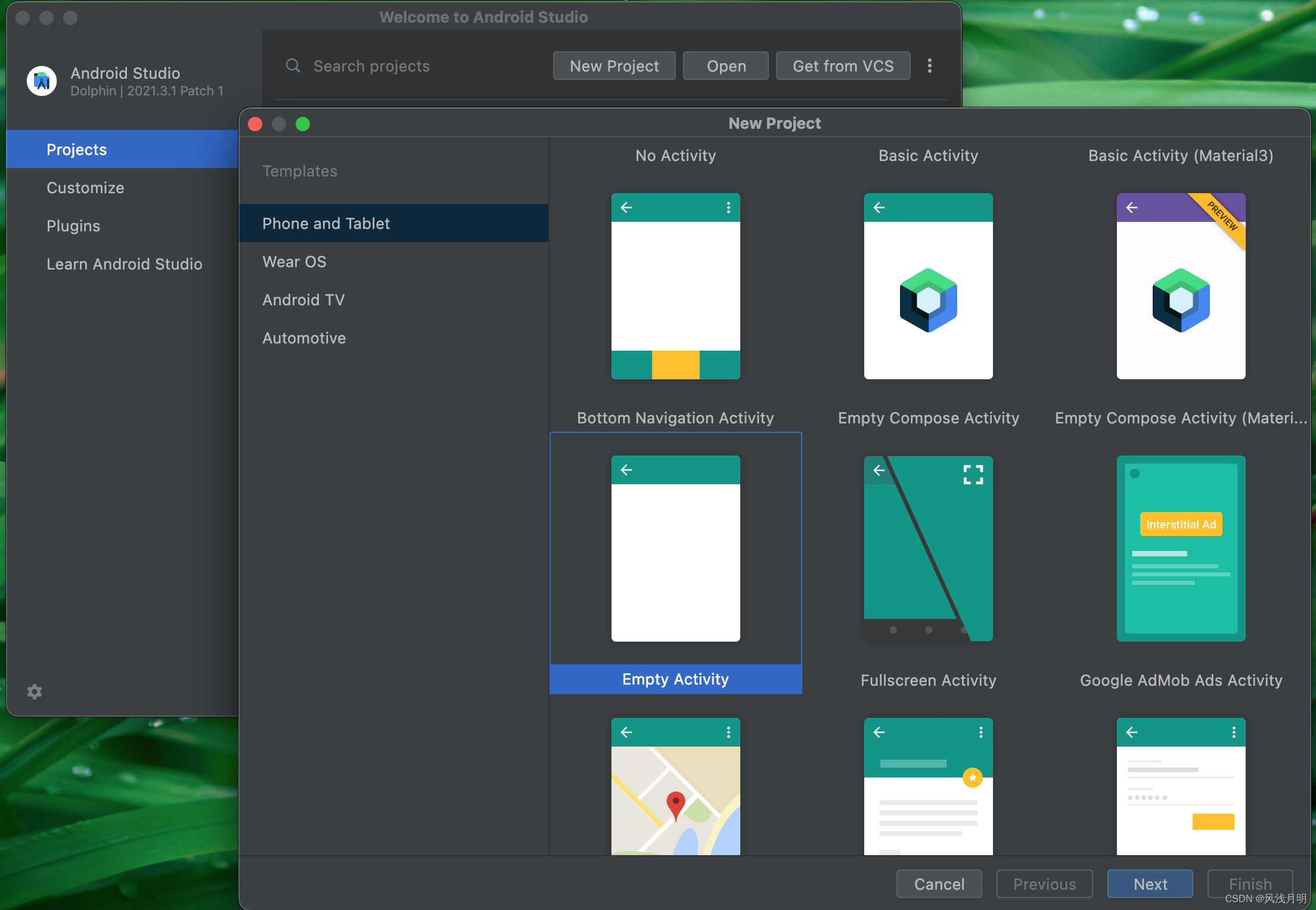Click the Dolphin version text
The height and width of the screenshot is (910, 1316).
coord(147,91)
